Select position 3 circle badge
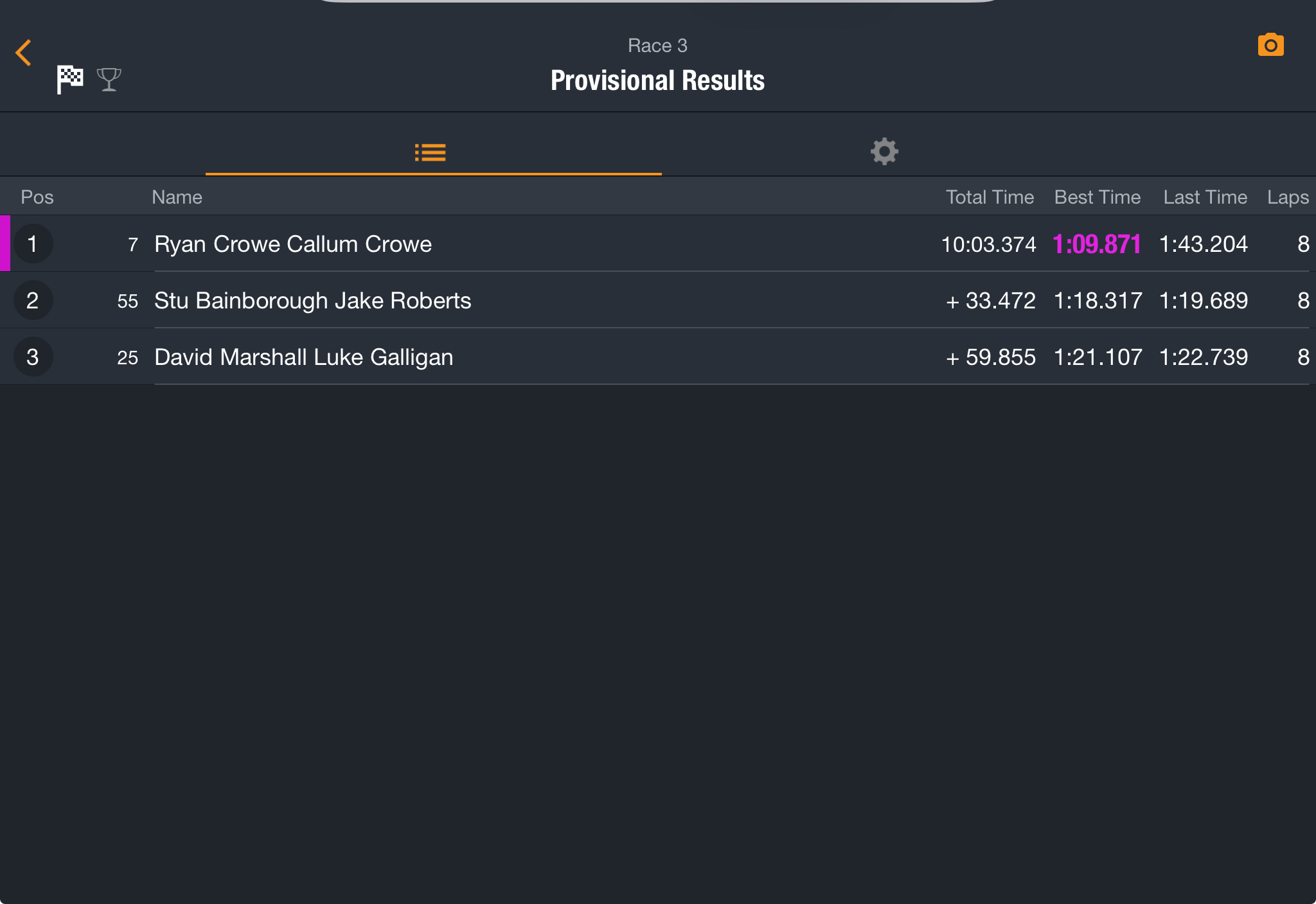This screenshot has height=904, width=1316. click(33, 357)
